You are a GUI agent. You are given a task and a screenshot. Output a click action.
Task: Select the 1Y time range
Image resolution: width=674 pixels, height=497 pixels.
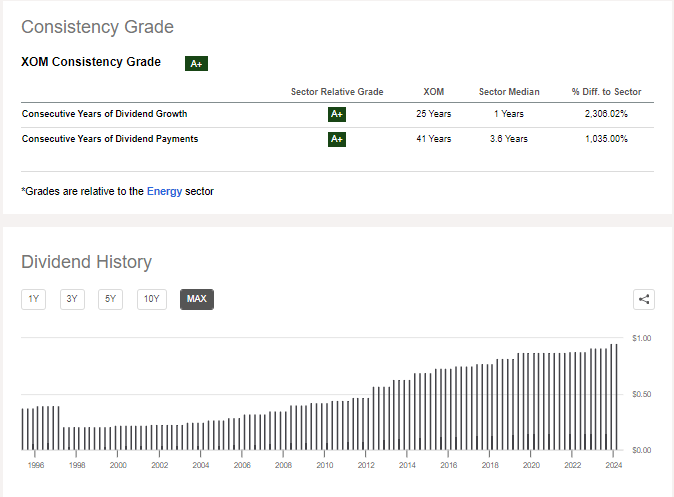(x=34, y=299)
